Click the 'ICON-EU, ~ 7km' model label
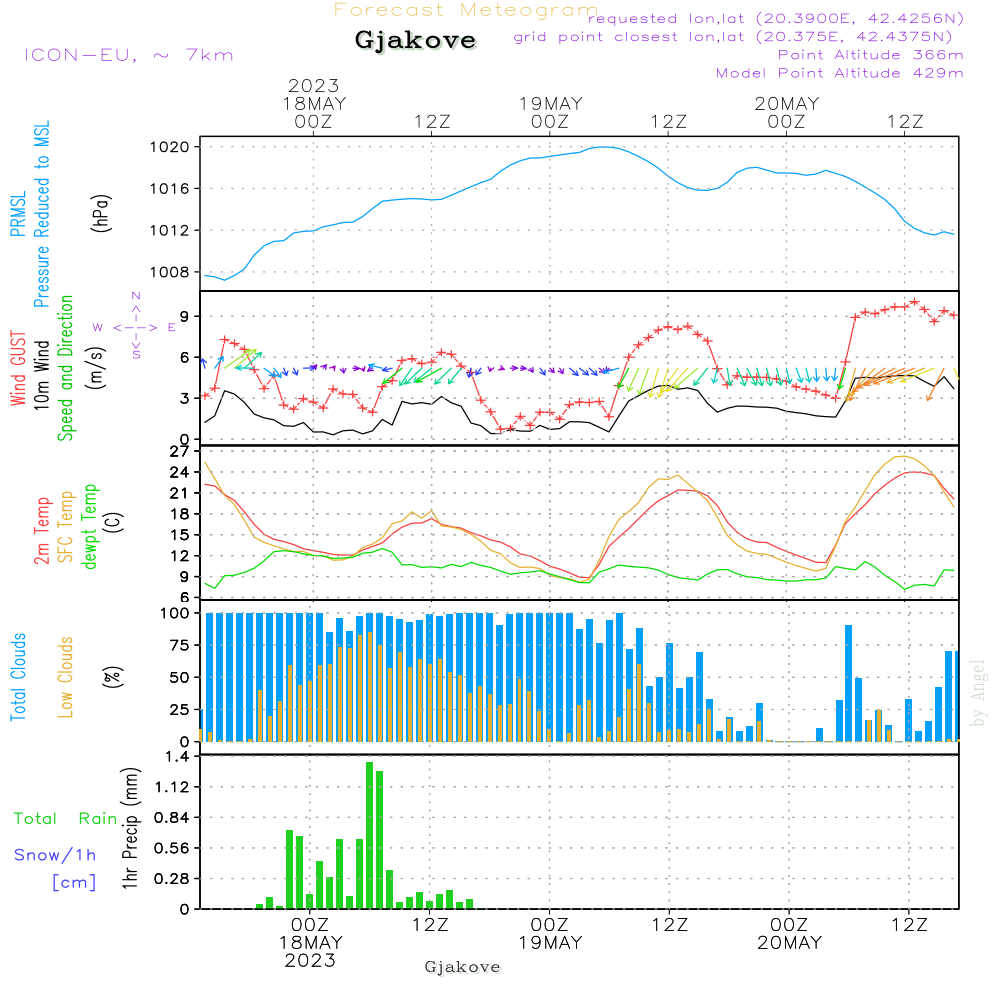Screen dimensions: 1000x1000 pos(129,55)
